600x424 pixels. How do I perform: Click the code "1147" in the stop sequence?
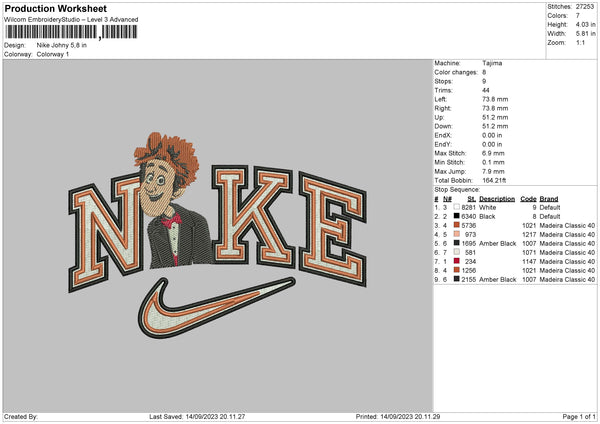pos(529,261)
